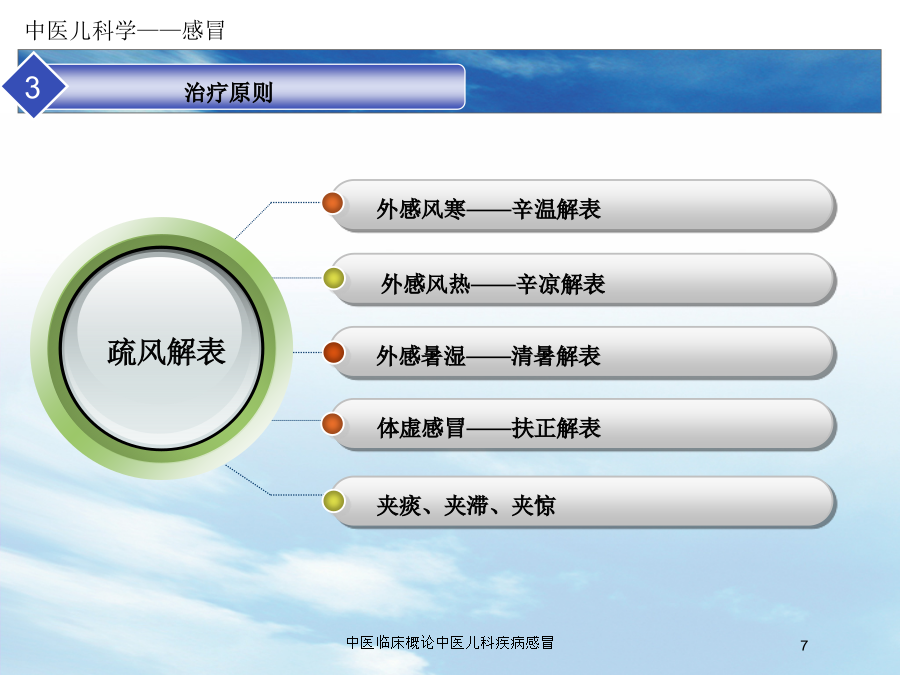The image size is (900, 675).
Task: Click the orange bullet beside 外感风寒
Action: tap(332, 203)
